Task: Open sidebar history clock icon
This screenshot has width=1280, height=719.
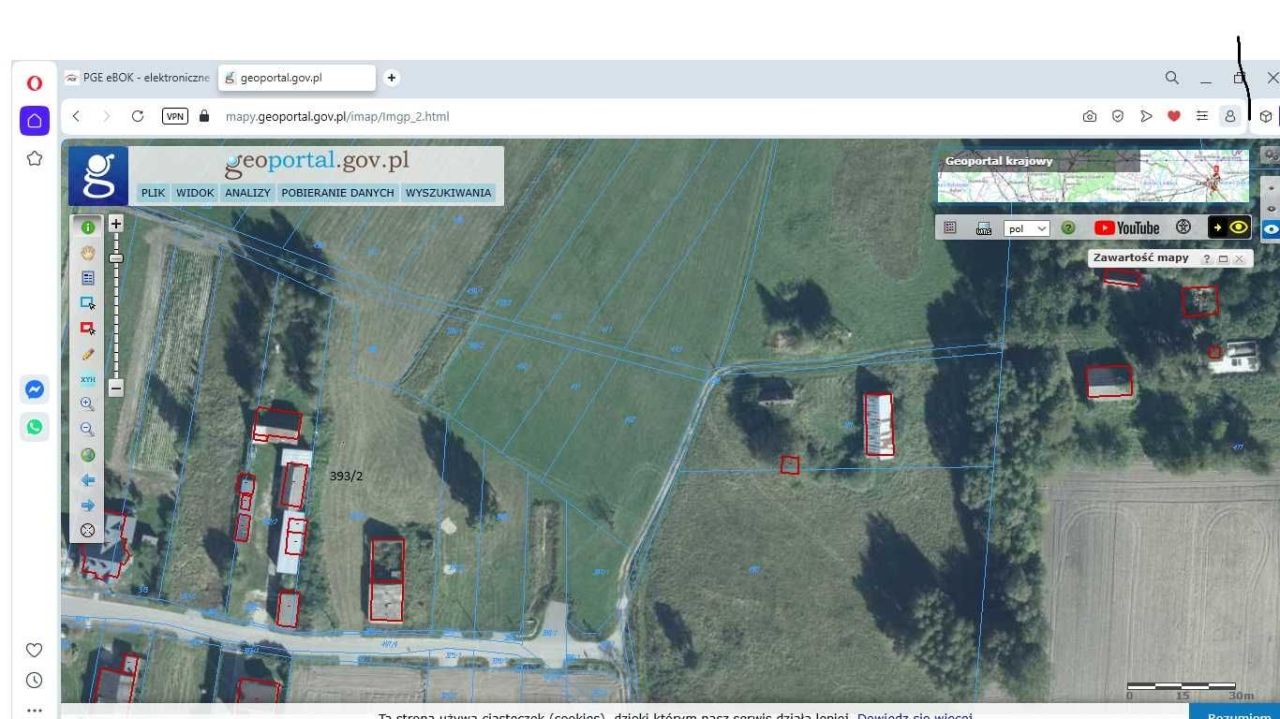Action: click(x=34, y=679)
